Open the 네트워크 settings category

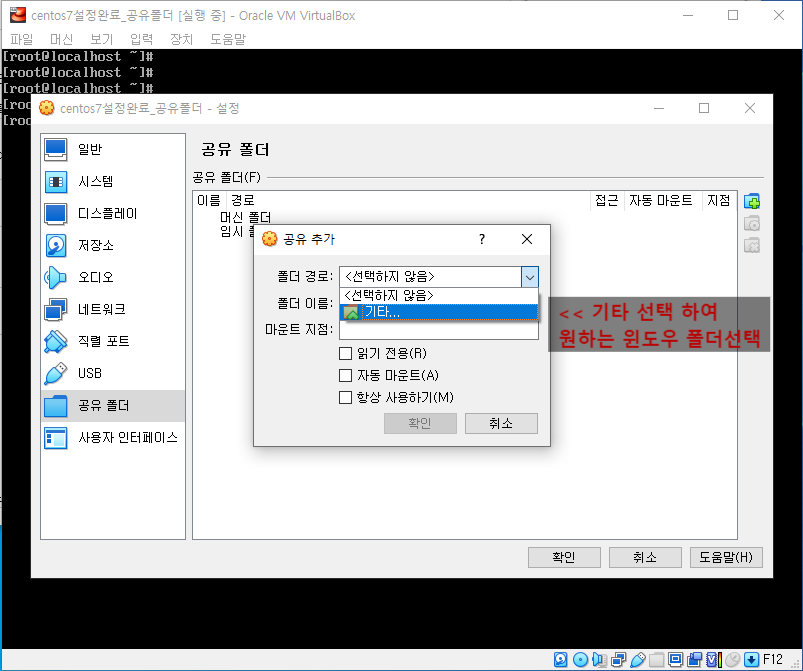point(113,309)
